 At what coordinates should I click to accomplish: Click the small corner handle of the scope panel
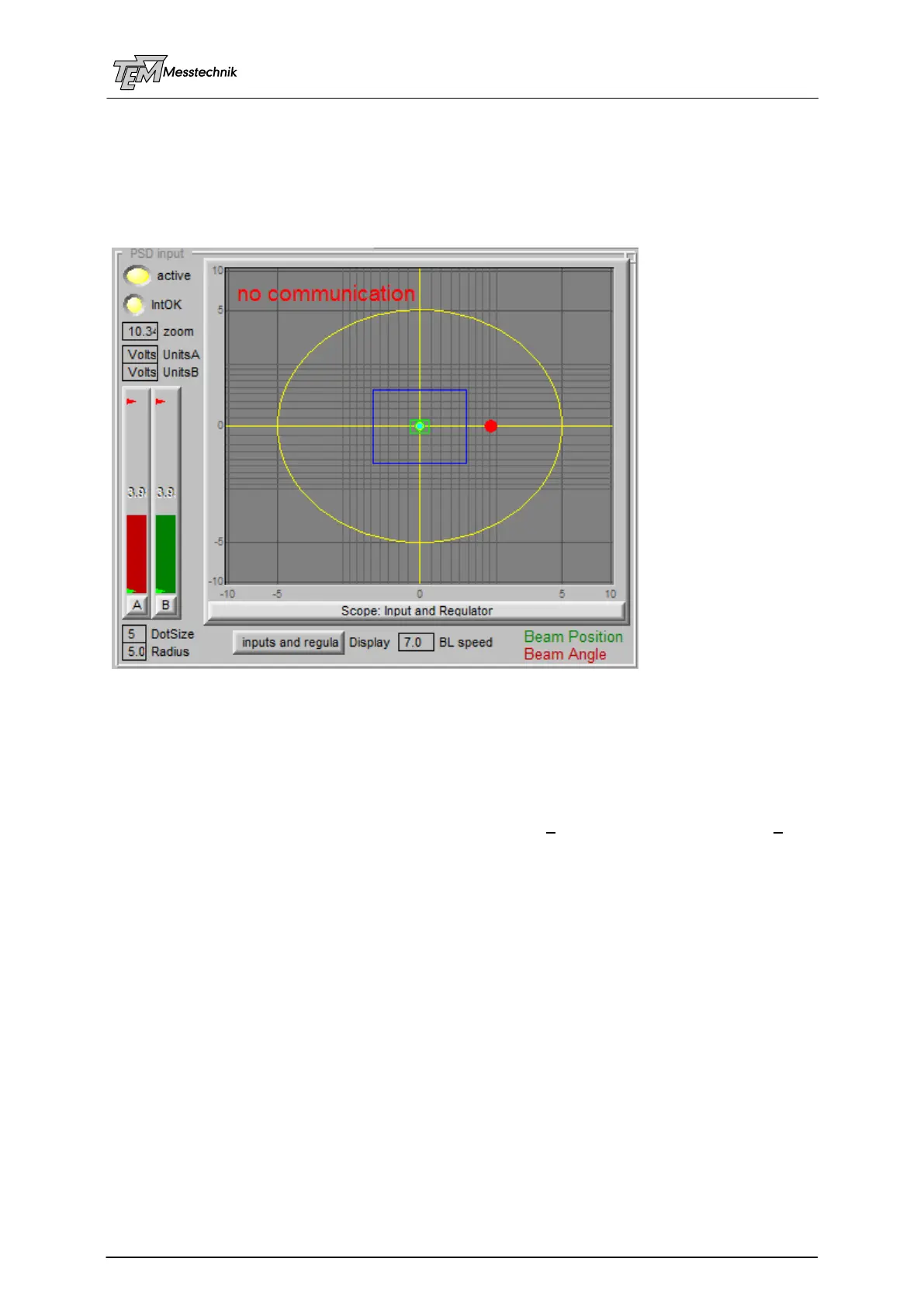coord(632,257)
